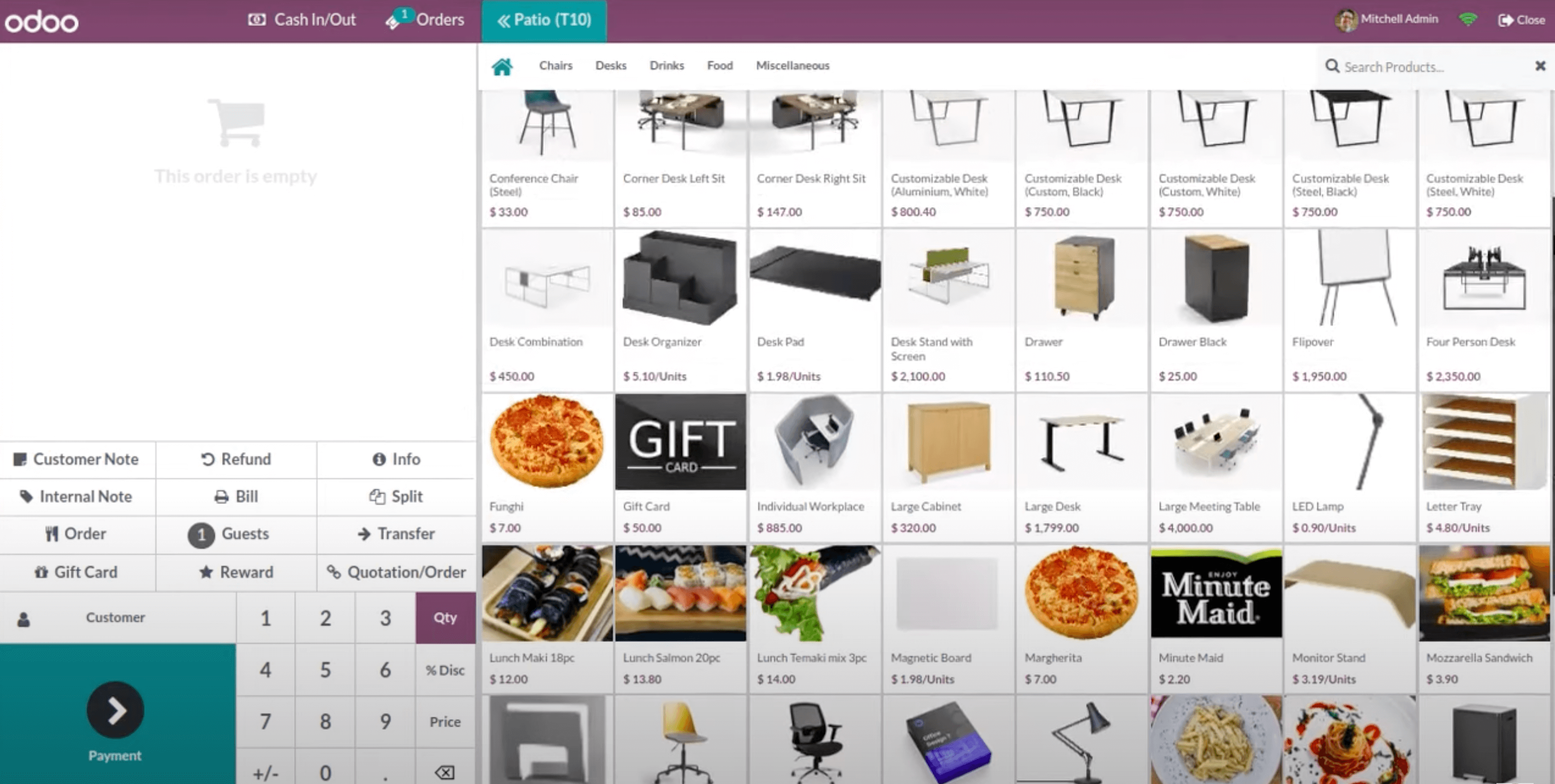Open the Orders ticket list
The width and height of the screenshot is (1555, 784).
(x=425, y=20)
